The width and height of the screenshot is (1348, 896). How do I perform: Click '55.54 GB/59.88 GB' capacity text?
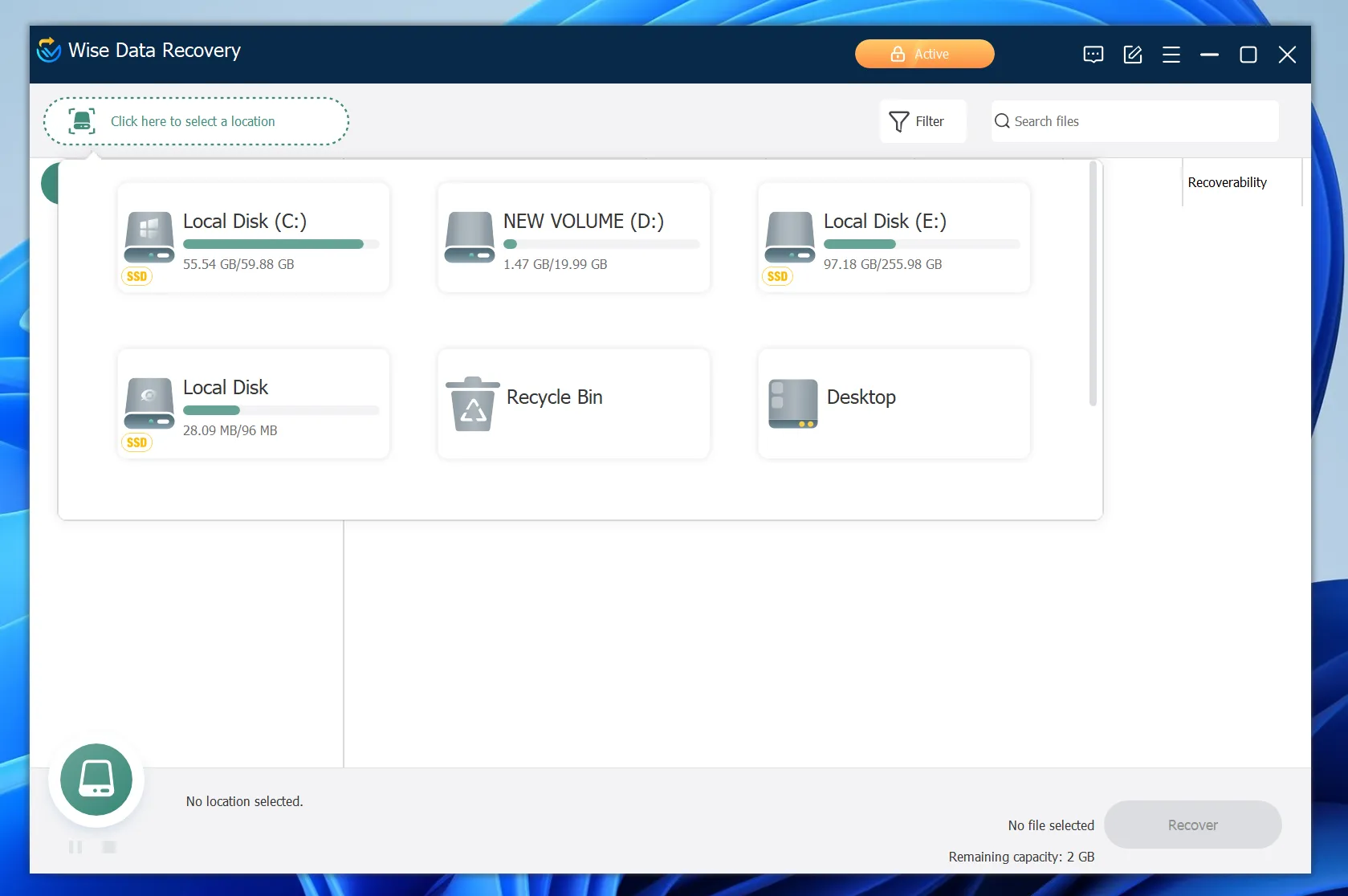point(238,264)
